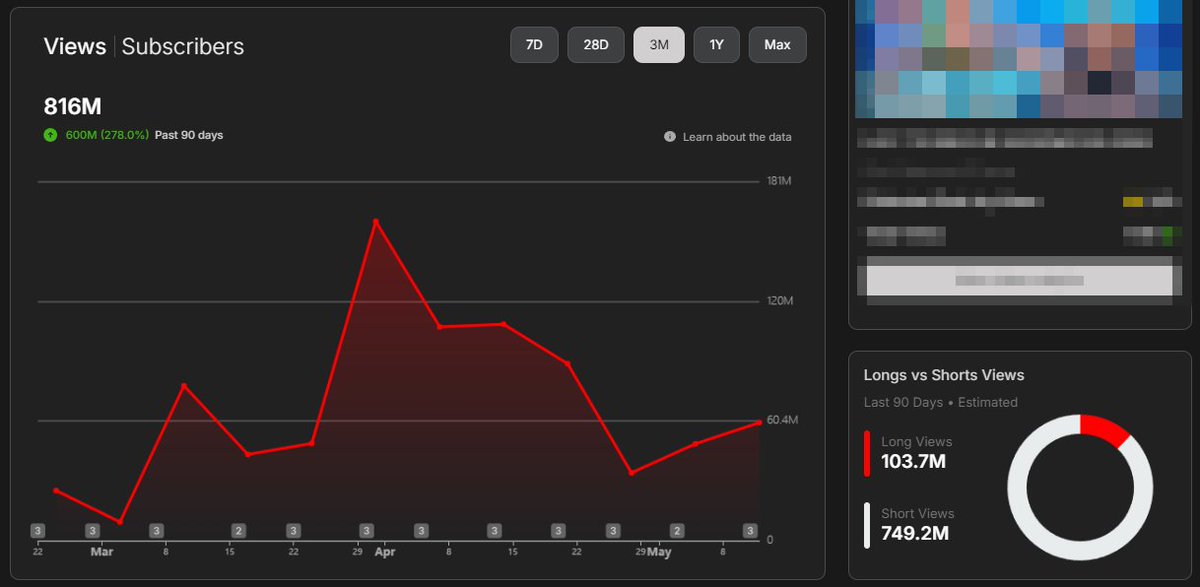Click the info icon beside Learn about the data

coord(670,137)
